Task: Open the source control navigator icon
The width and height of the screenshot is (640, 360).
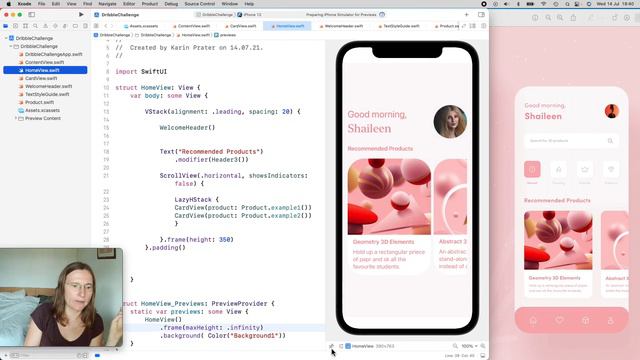Action: click(16, 26)
